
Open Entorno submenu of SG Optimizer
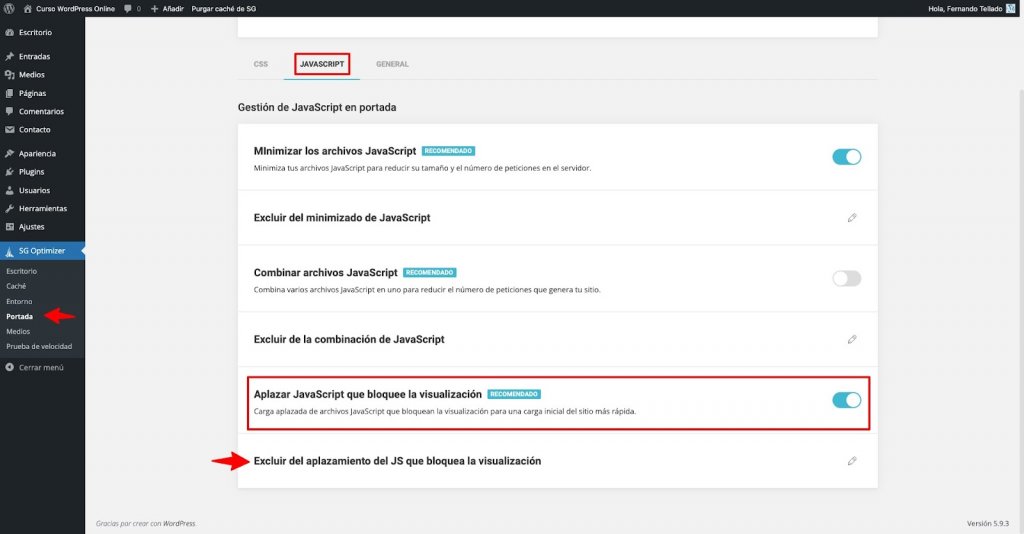19,302
